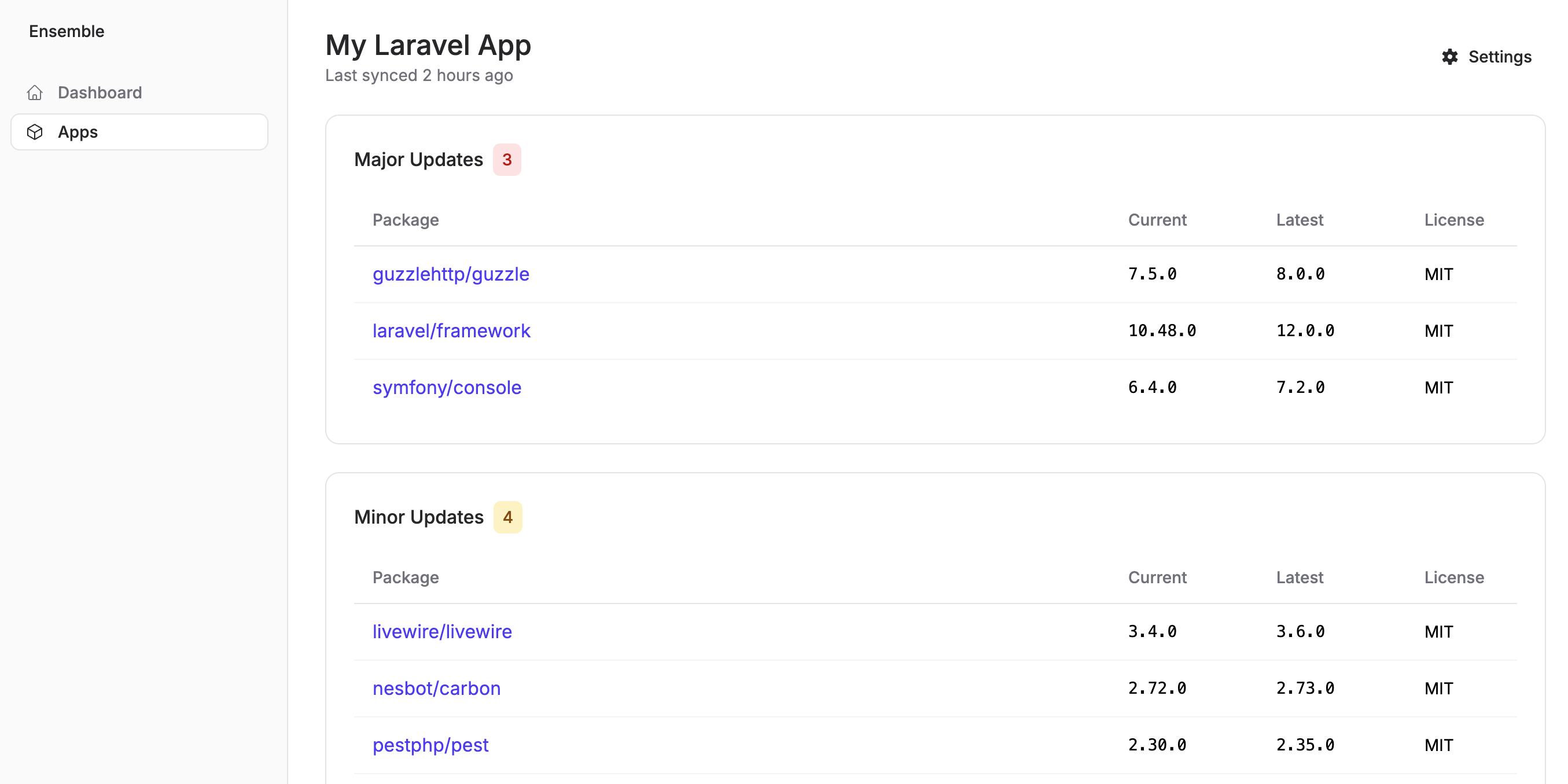Sort by the Latest column in Minor Updates

[x=1300, y=577]
